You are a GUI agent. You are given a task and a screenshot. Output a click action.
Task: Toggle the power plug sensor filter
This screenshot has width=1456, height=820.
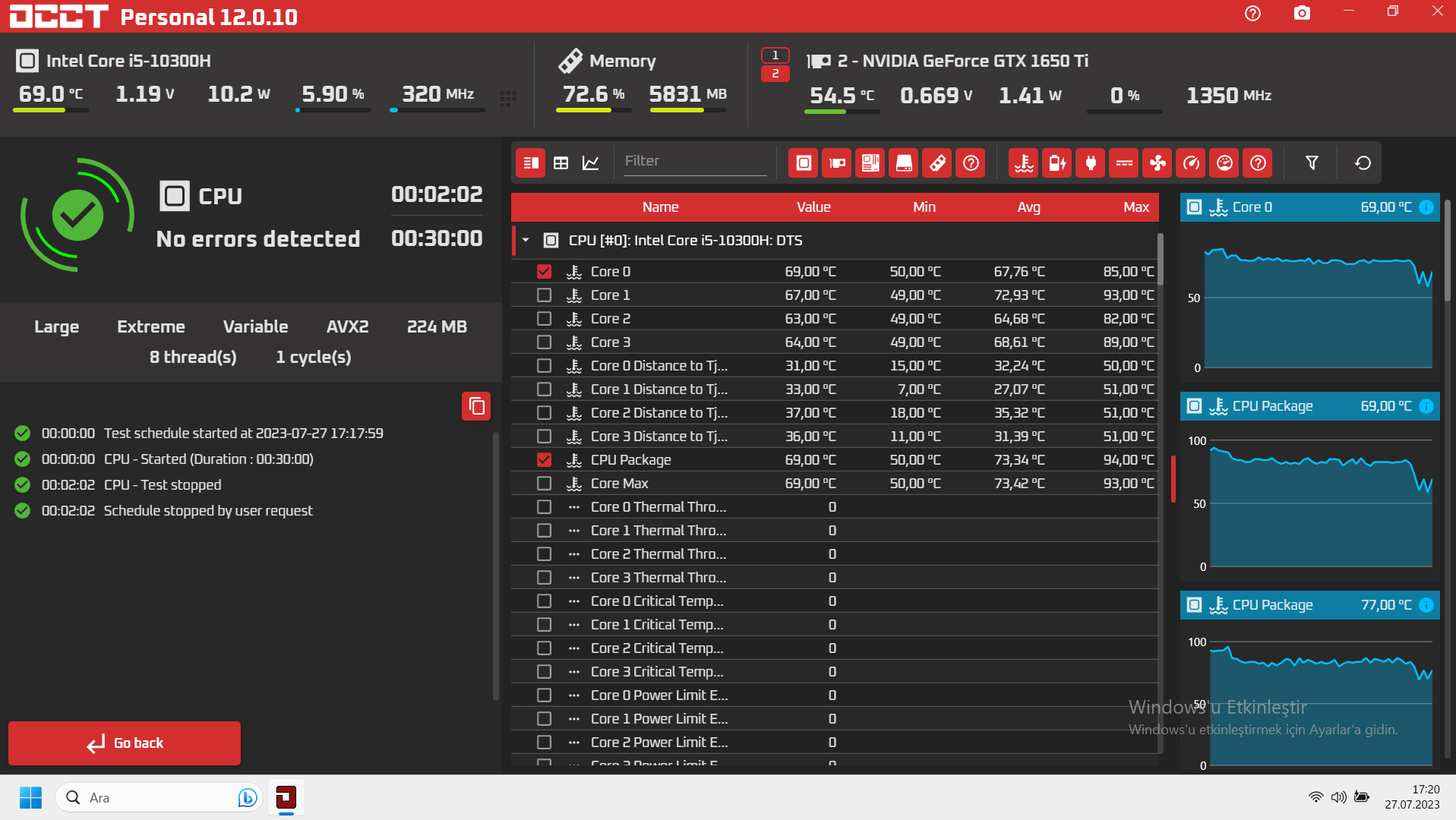(1091, 162)
